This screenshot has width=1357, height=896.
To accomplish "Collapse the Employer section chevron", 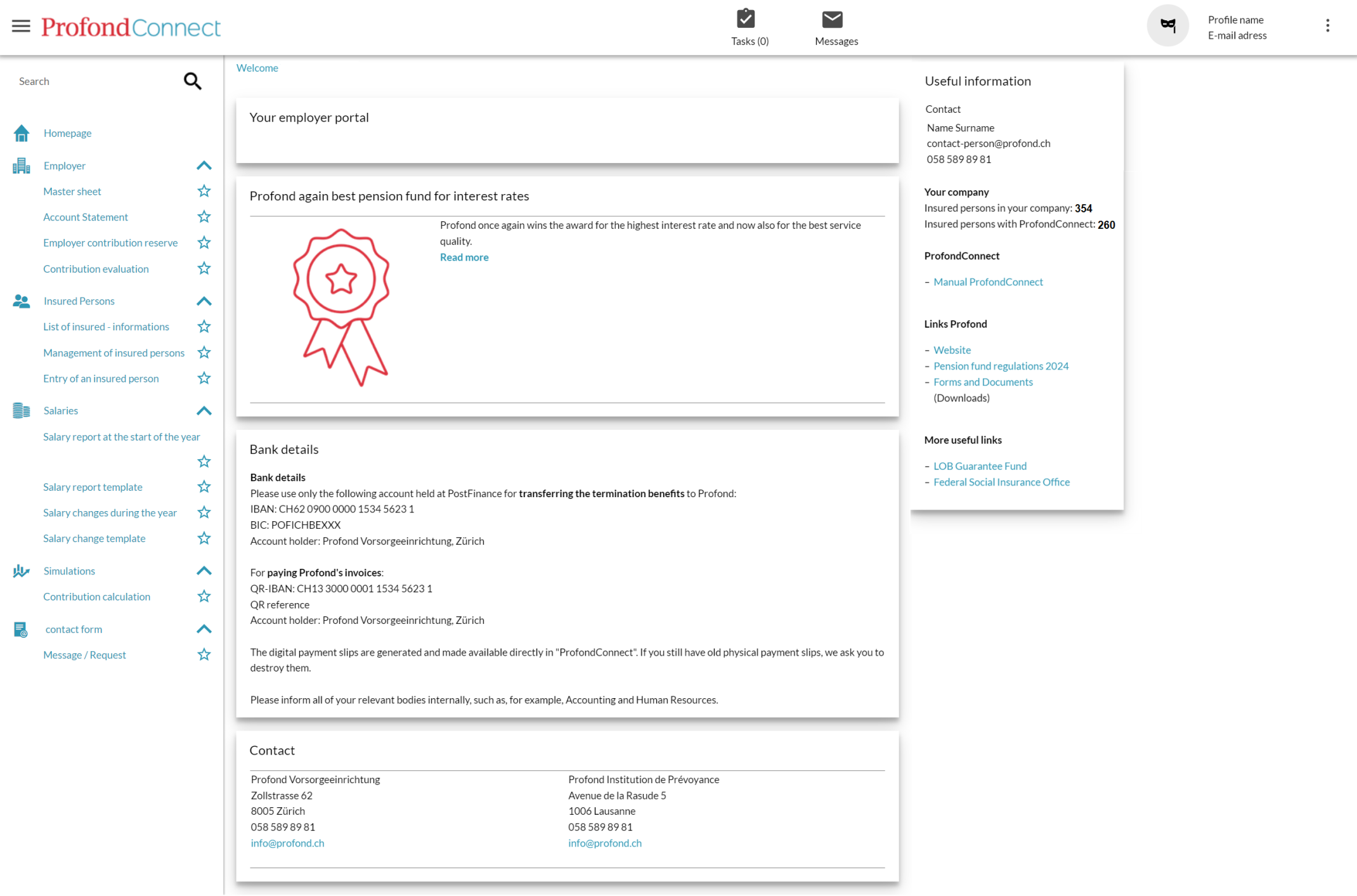I will pyautogui.click(x=204, y=166).
